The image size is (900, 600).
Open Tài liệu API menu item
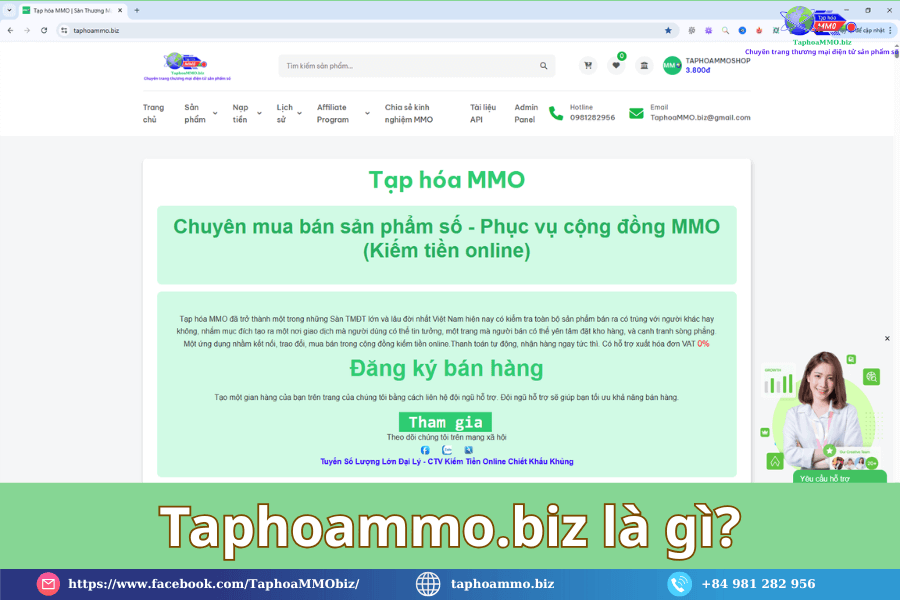[x=483, y=113]
